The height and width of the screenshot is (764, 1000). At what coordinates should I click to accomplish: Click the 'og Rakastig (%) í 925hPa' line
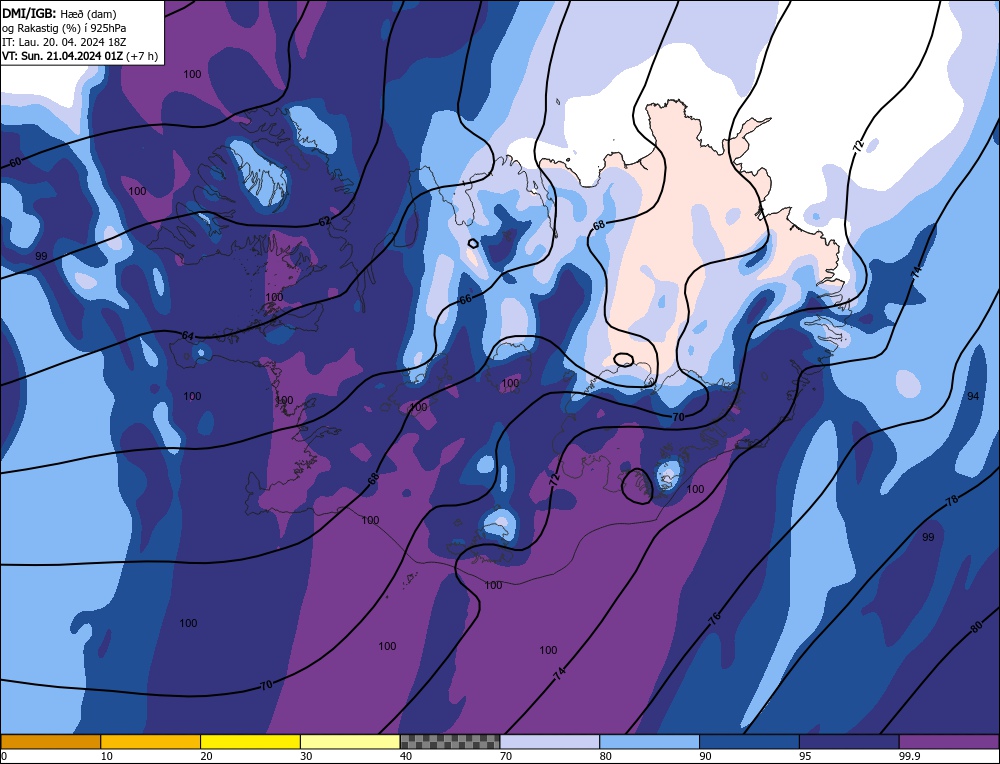pos(64,28)
